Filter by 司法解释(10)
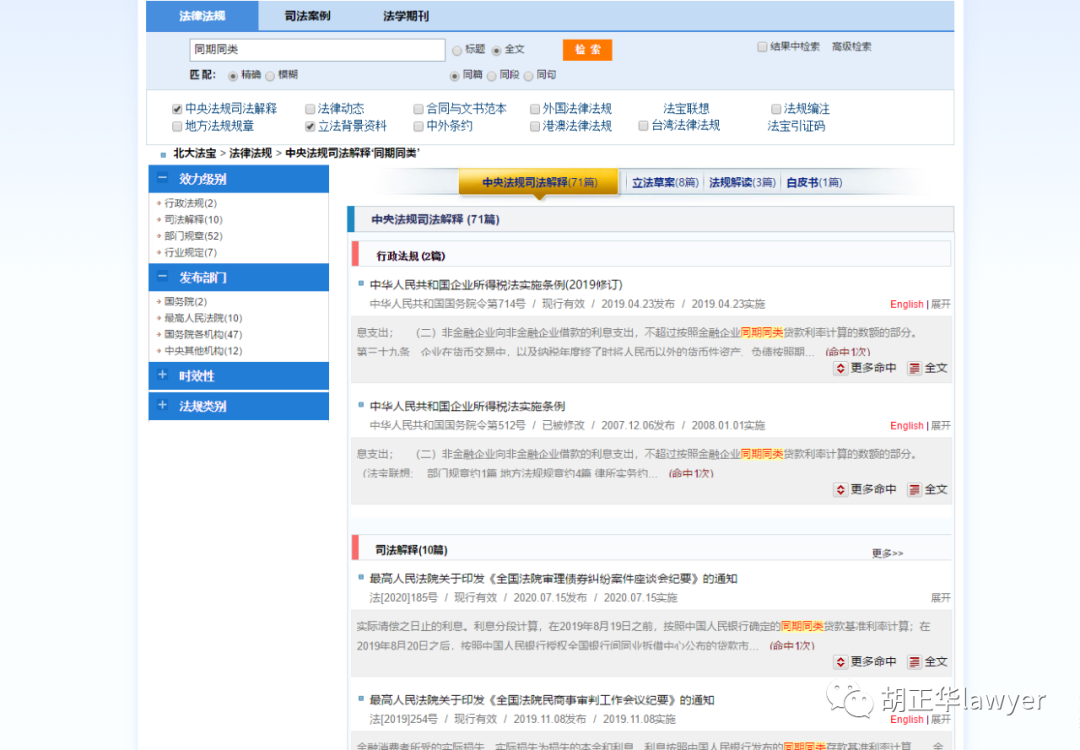The width and height of the screenshot is (1080, 750). coord(193,220)
